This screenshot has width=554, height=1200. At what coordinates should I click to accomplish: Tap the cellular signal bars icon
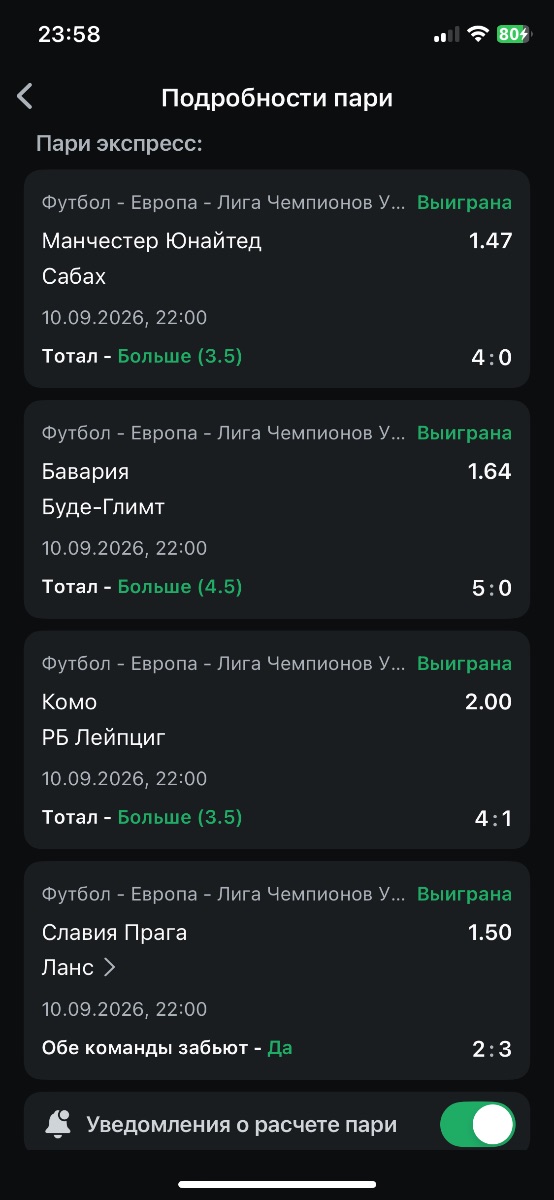(x=445, y=35)
